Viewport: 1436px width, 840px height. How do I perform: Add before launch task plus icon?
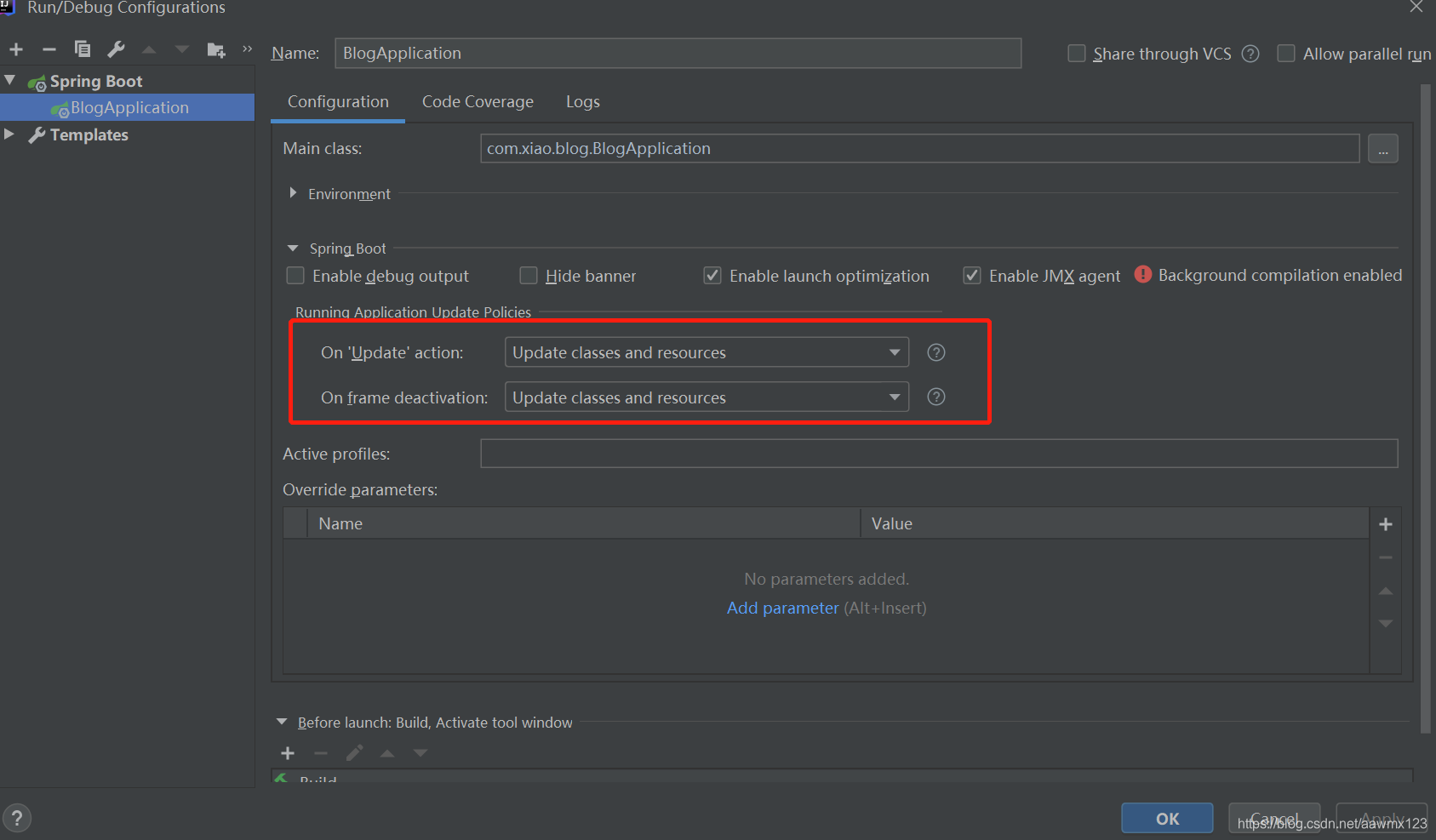(288, 753)
